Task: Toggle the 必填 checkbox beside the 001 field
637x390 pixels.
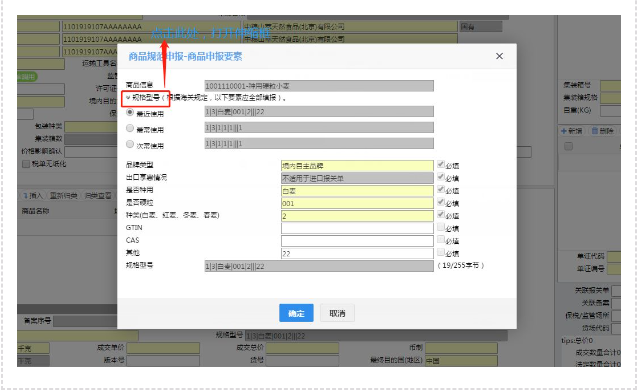Action: pos(441,202)
